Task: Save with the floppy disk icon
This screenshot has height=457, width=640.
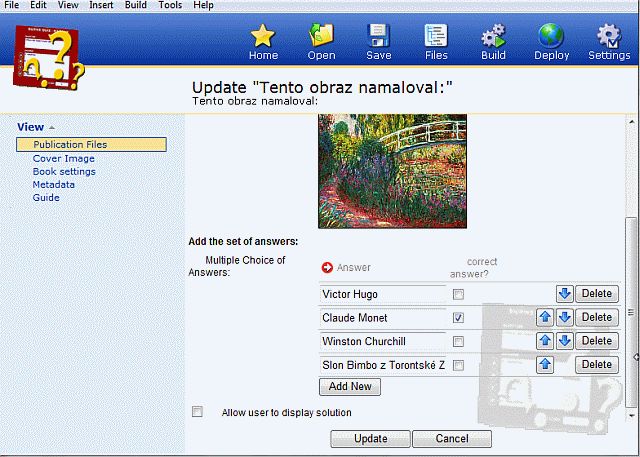Action: click(378, 35)
